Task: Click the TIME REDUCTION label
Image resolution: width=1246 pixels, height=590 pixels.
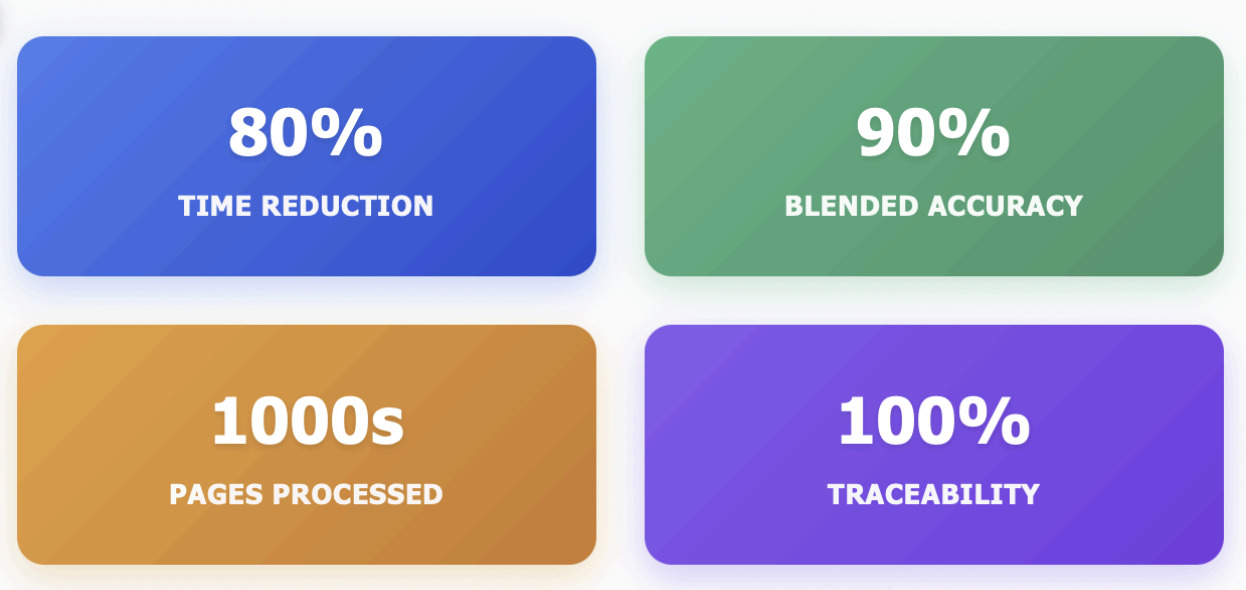Action: point(306,206)
